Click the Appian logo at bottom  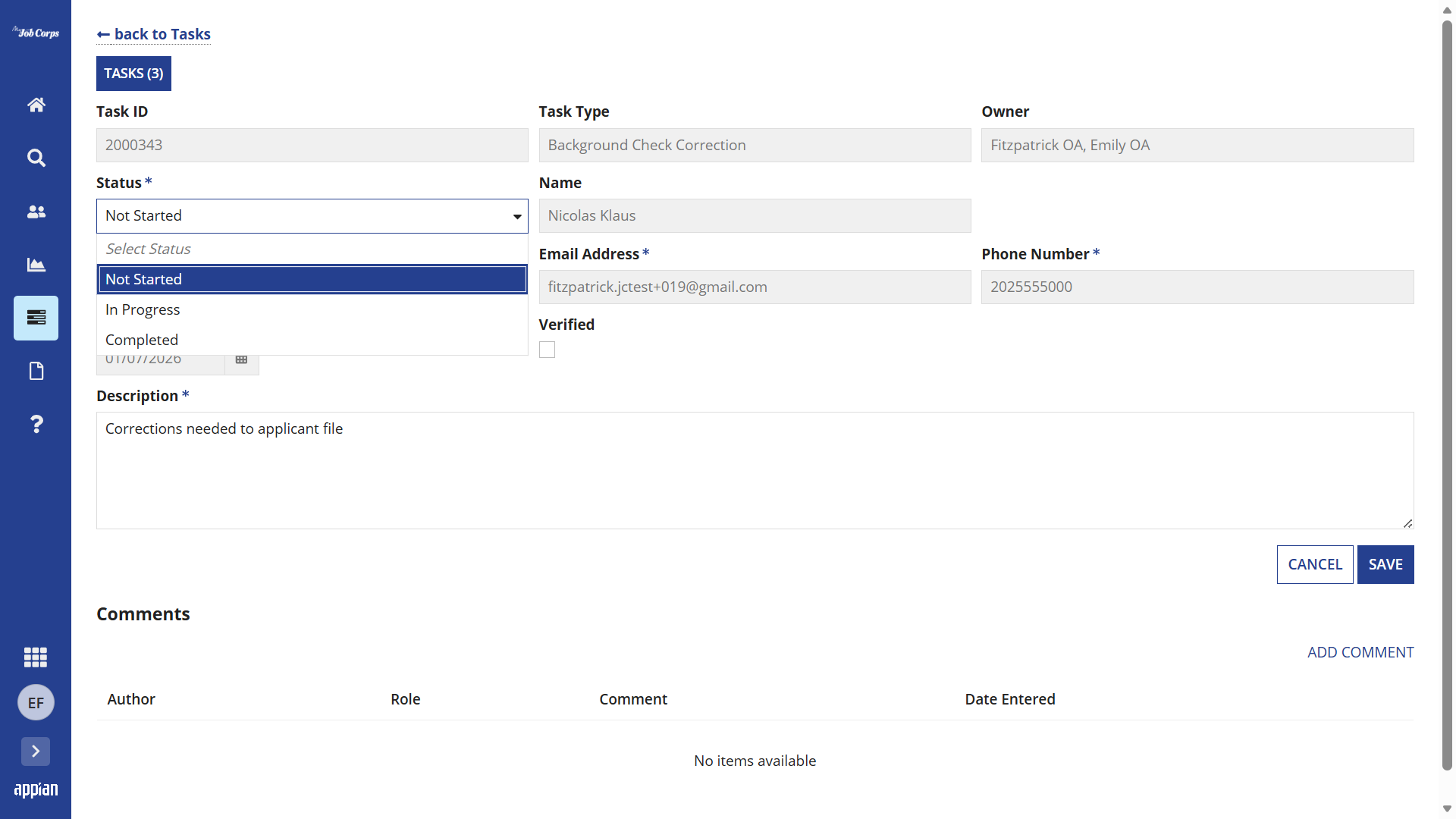point(36,789)
